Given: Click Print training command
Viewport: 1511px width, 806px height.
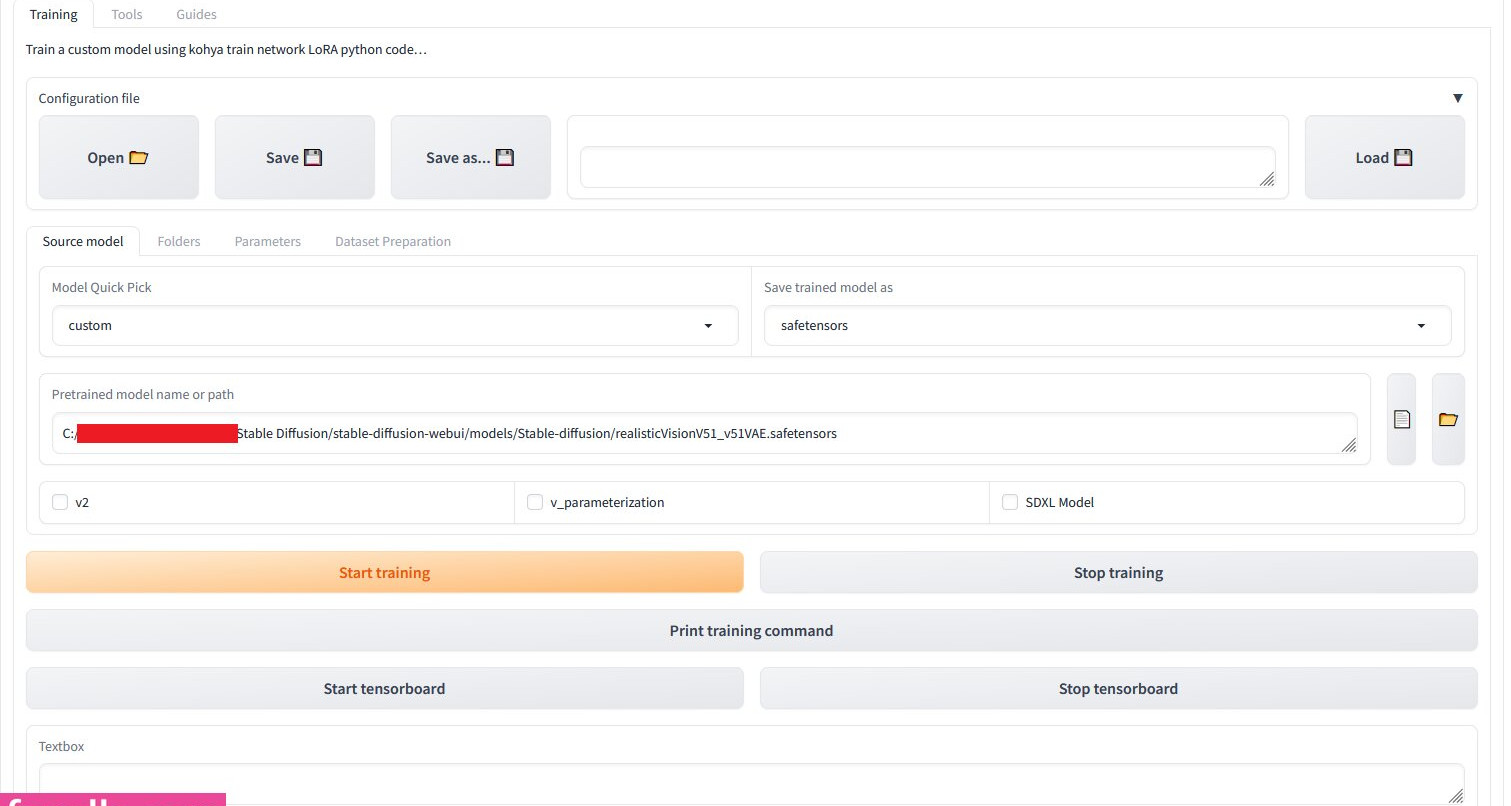Looking at the screenshot, I should 751,631.
